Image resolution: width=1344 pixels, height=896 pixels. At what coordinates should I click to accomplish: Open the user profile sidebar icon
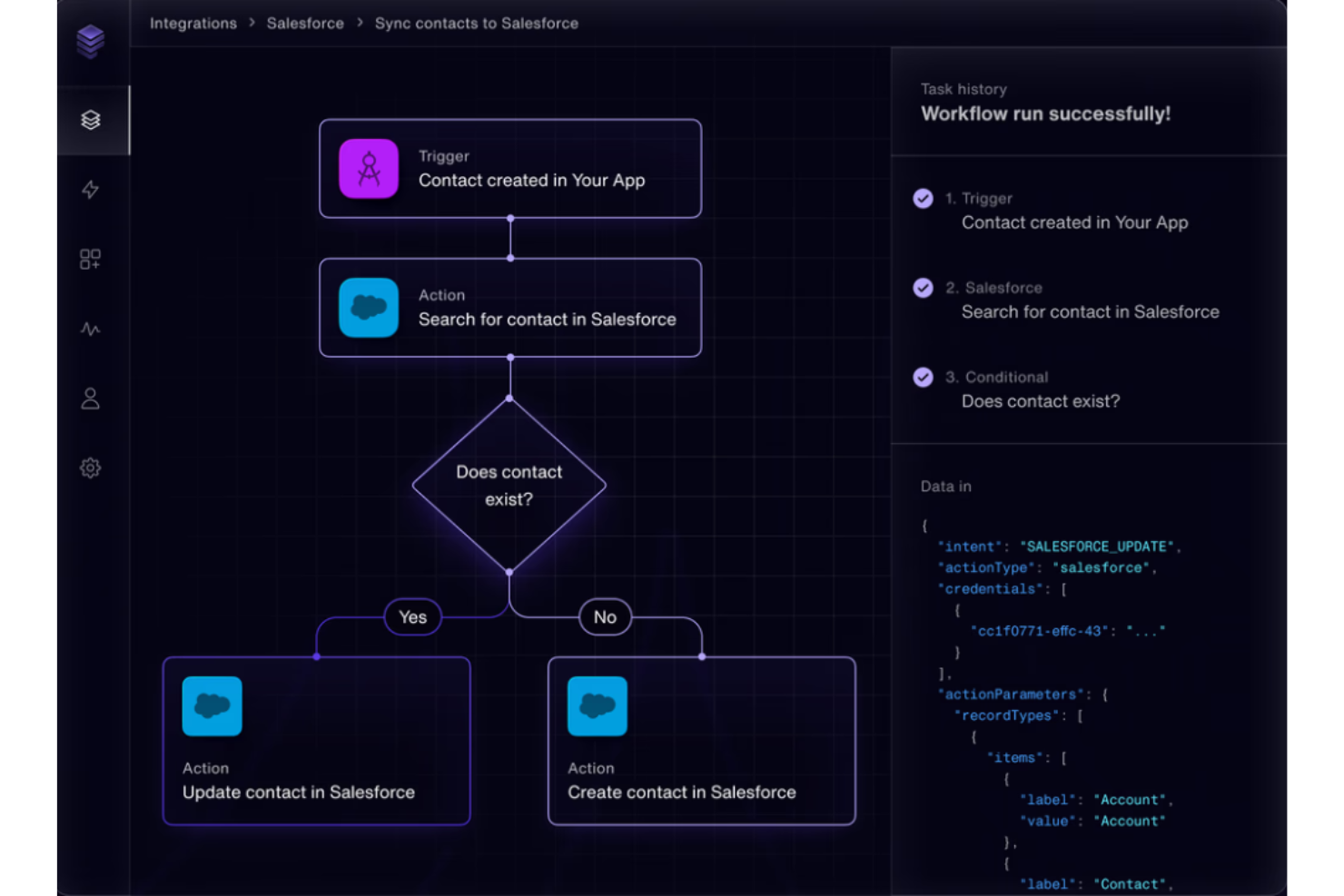tap(90, 399)
